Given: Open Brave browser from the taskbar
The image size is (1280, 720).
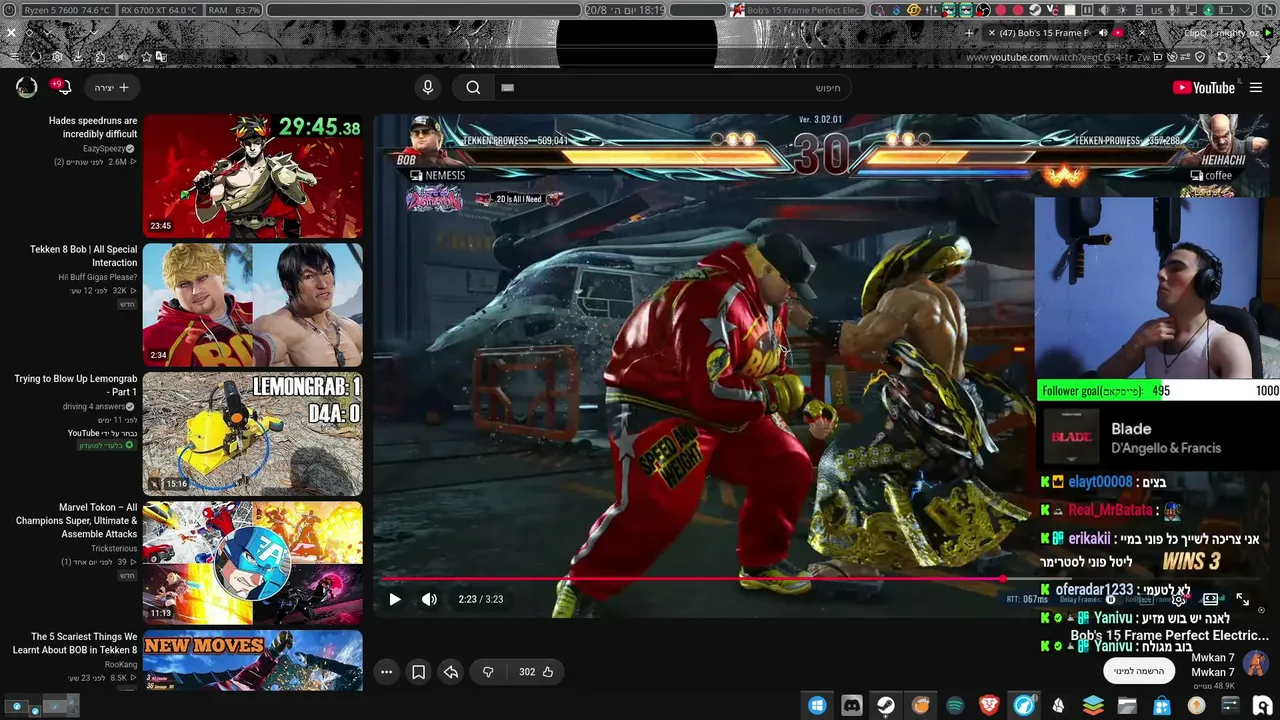Looking at the screenshot, I should click(x=989, y=705).
